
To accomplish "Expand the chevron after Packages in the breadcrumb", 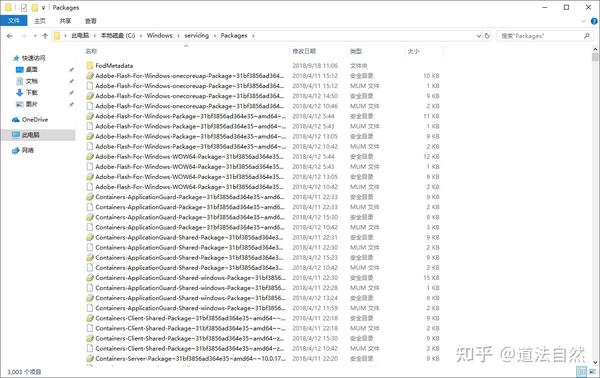I will [253, 36].
